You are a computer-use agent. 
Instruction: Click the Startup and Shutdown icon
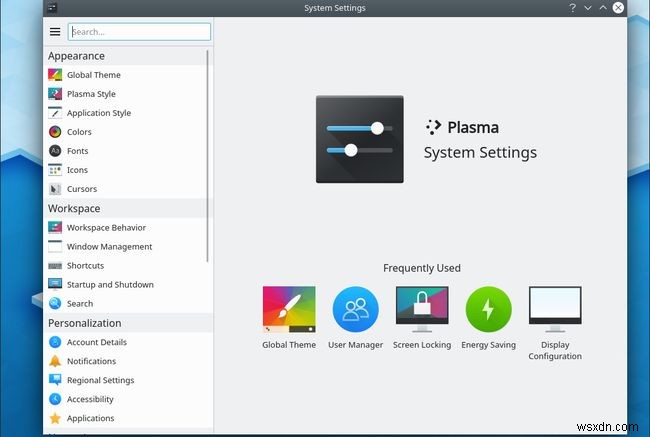coord(55,284)
